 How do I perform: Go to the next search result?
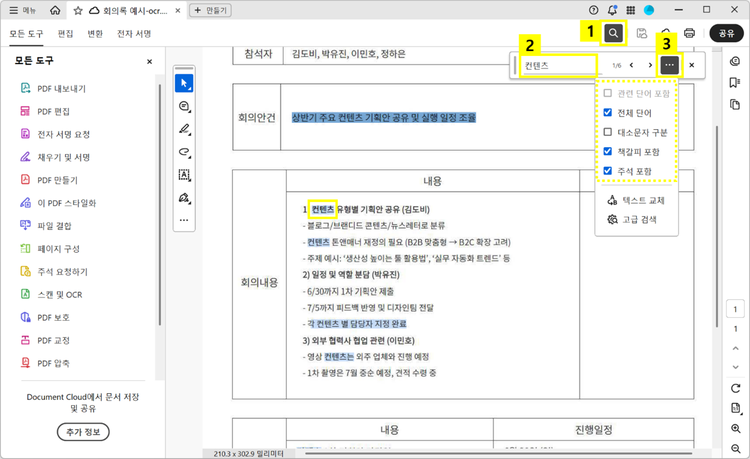pyautogui.click(x=650, y=65)
